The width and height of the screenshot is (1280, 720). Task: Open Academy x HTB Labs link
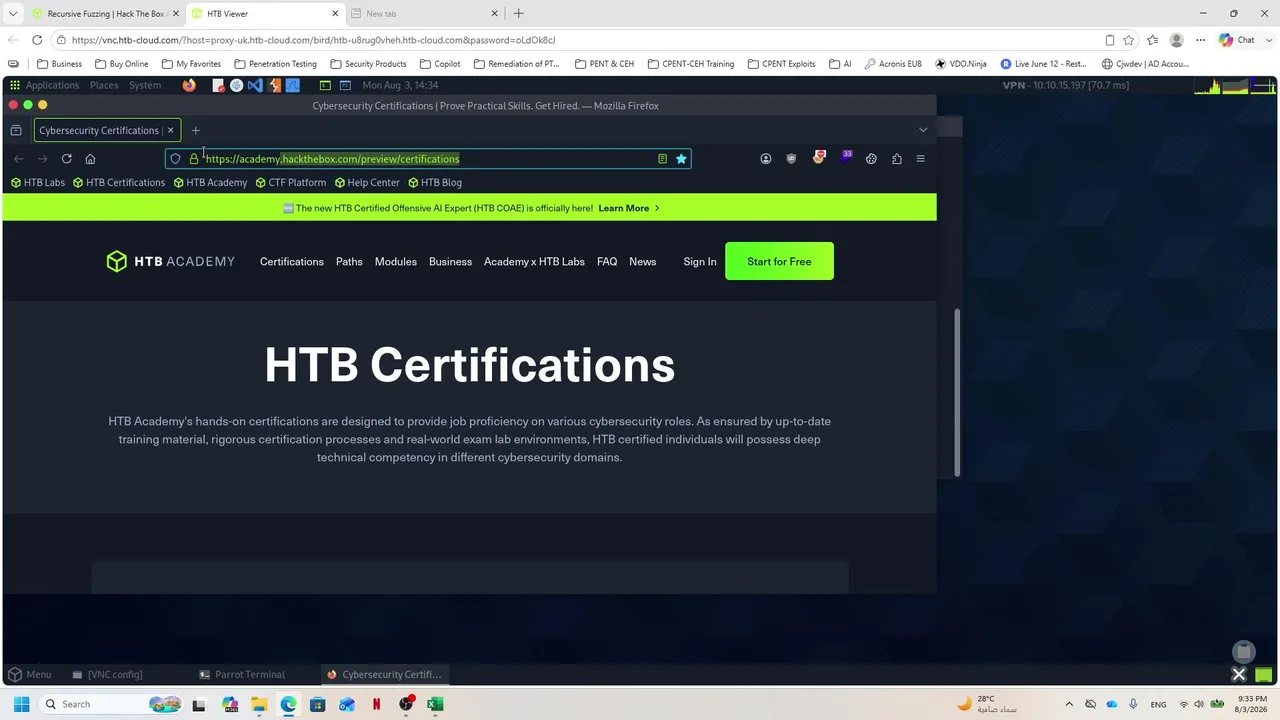coord(534,262)
